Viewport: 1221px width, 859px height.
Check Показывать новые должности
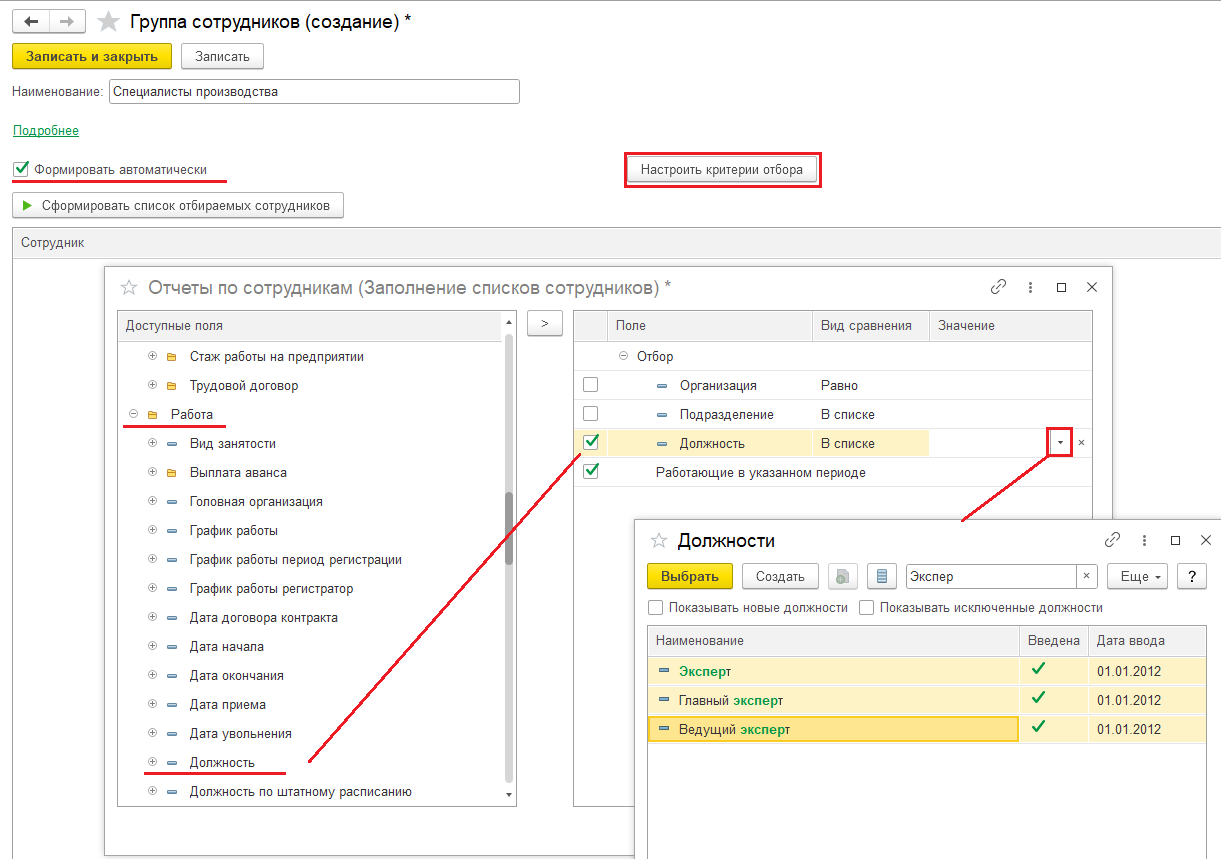tap(656, 607)
